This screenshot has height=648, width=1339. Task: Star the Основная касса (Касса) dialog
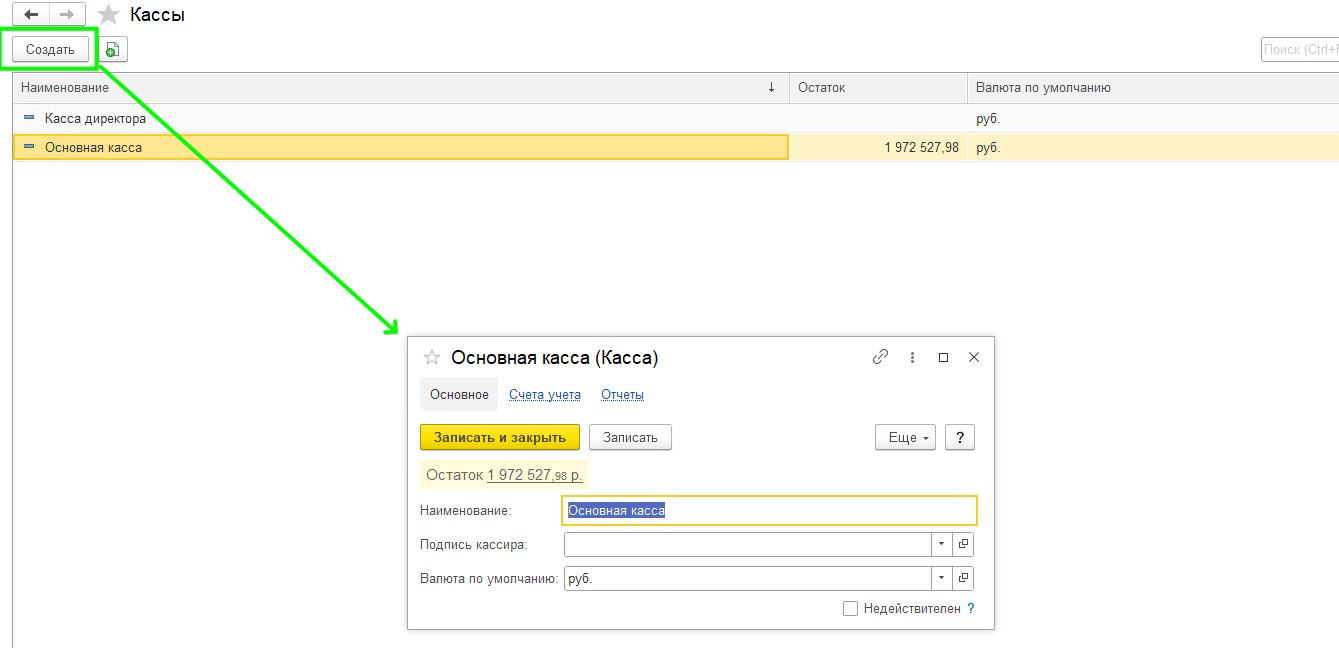[432, 357]
